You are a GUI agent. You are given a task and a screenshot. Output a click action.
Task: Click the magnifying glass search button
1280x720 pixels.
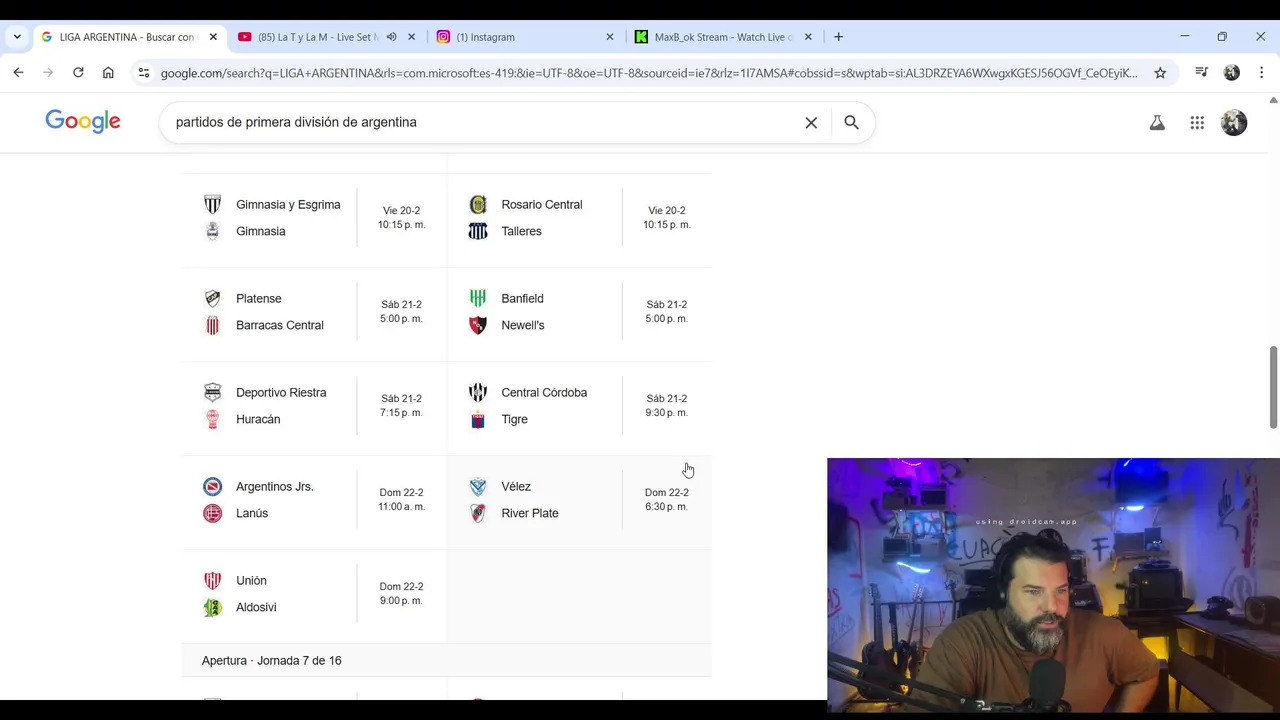pos(851,122)
